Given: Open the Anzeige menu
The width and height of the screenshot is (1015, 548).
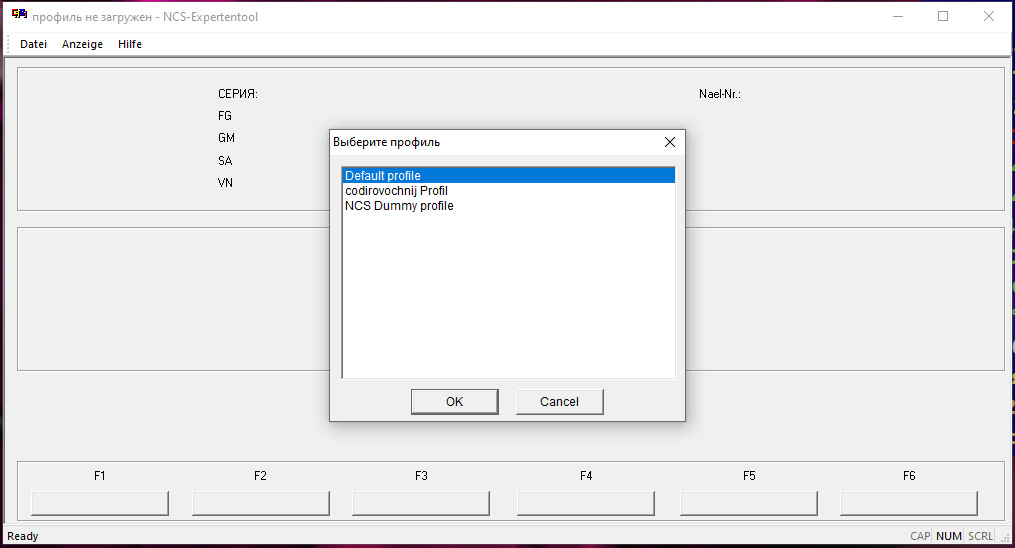Looking at the screenshot, I should click(82, 44).
